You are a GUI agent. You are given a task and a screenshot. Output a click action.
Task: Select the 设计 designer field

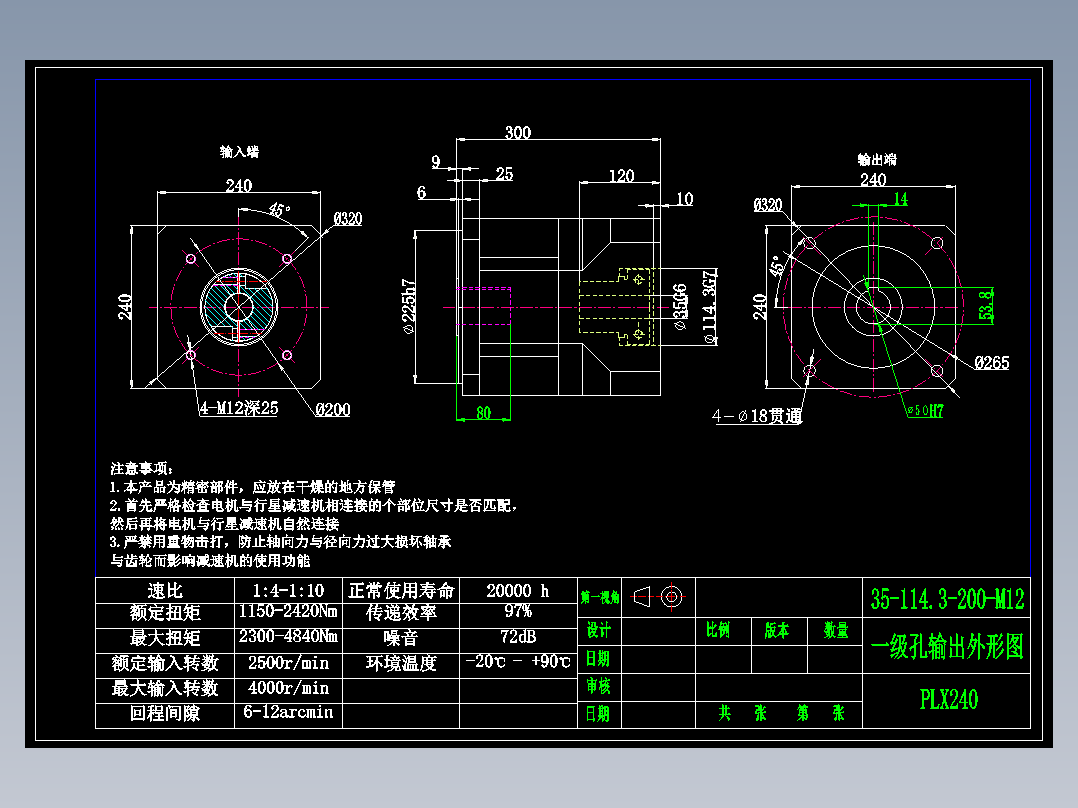pyautogui.click(x=597, y=631)
